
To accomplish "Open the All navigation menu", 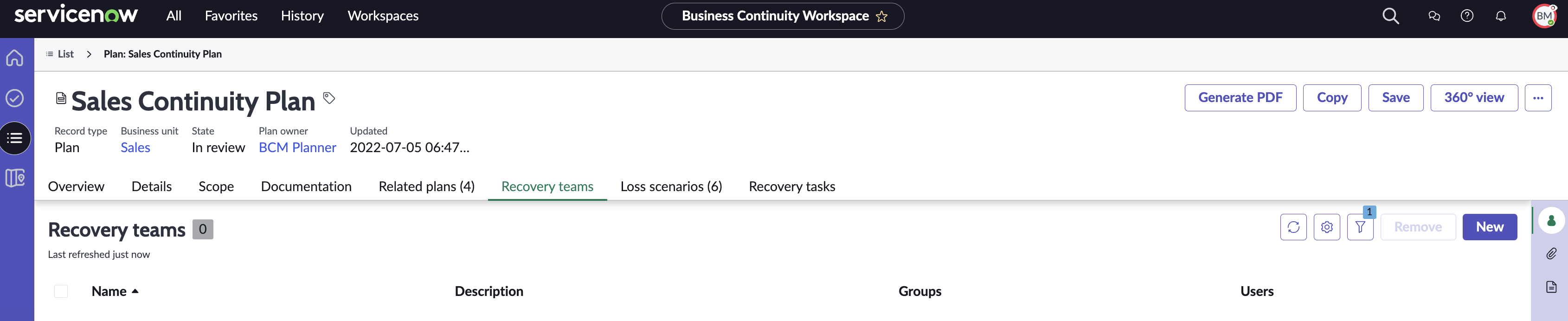I will [174, 16].
